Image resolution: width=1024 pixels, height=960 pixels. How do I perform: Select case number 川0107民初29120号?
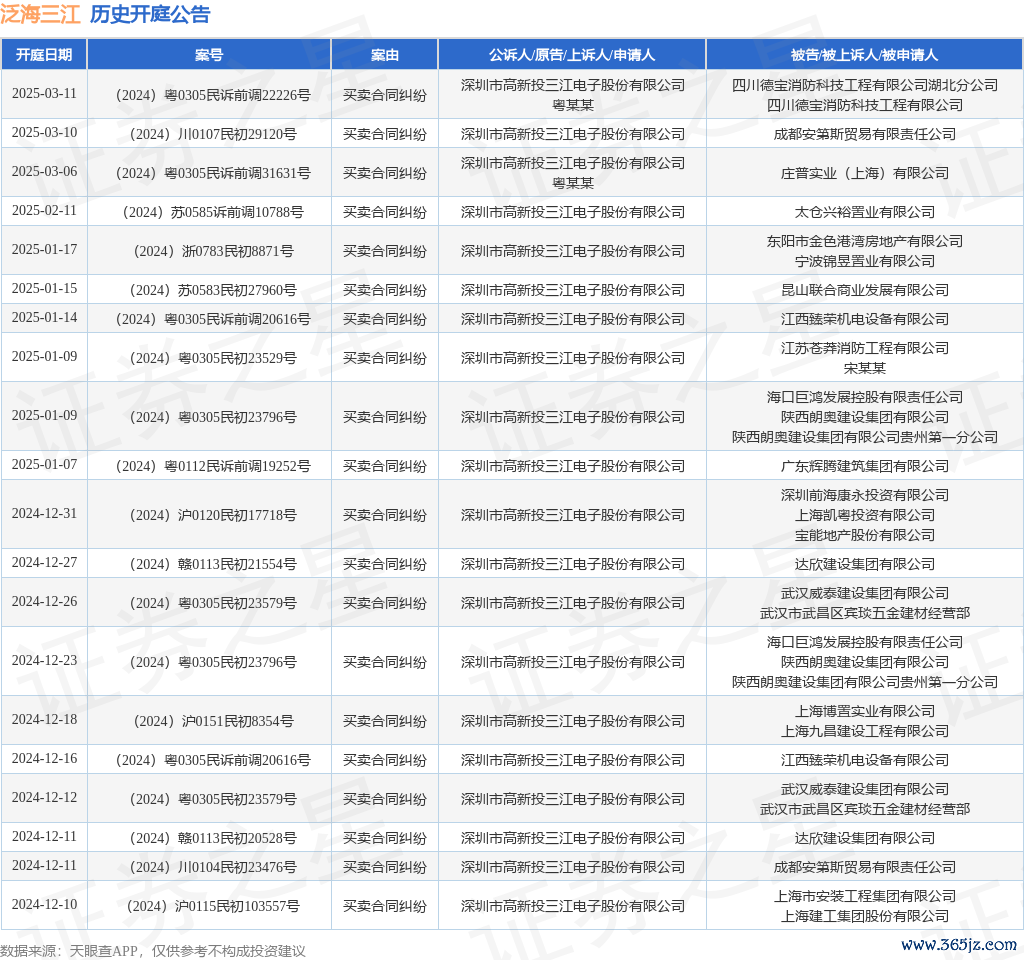tap(213, 134)
